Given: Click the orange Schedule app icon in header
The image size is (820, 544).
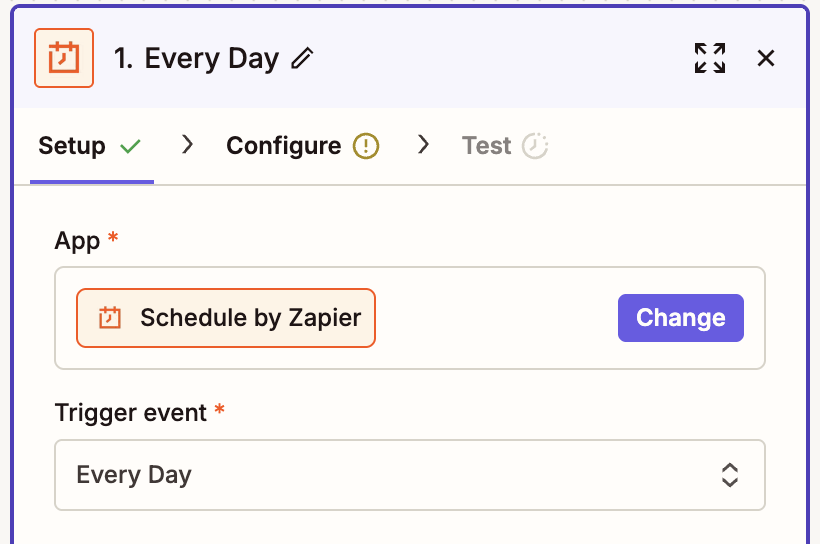Looking at the screenshot, I should coord(64,58).
